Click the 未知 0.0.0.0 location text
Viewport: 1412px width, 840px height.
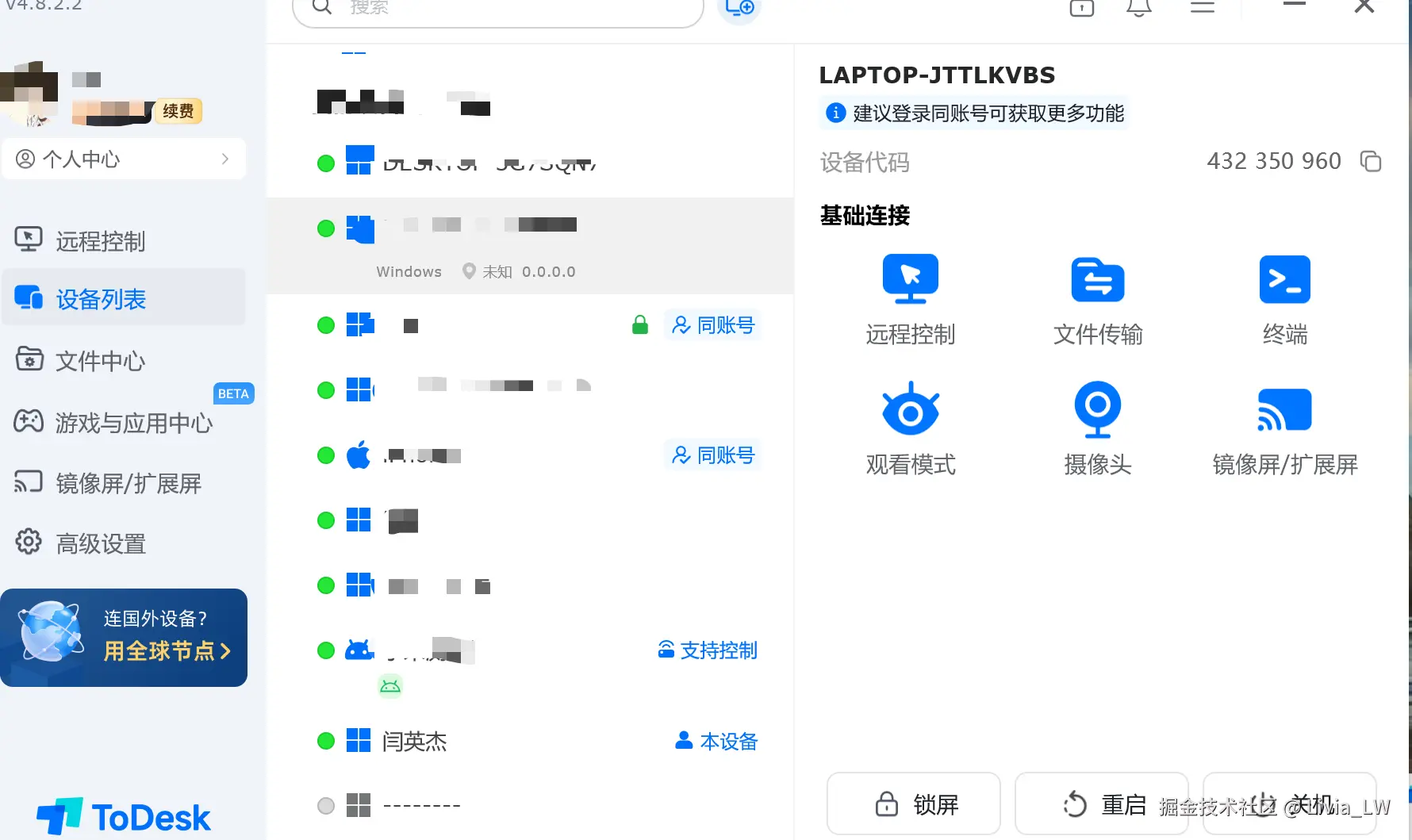click(529, 271)
